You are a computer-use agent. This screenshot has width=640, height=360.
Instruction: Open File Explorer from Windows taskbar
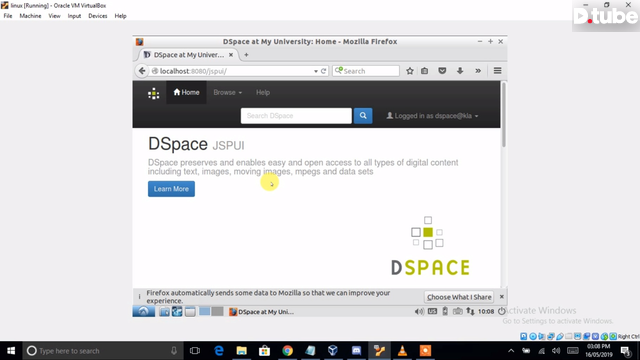pos(242,351)
